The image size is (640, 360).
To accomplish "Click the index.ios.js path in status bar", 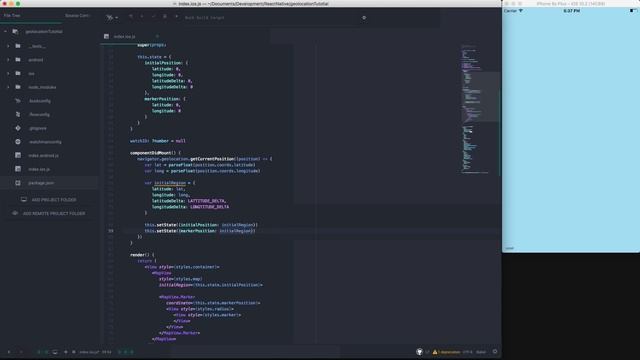I will pos(89,352).
